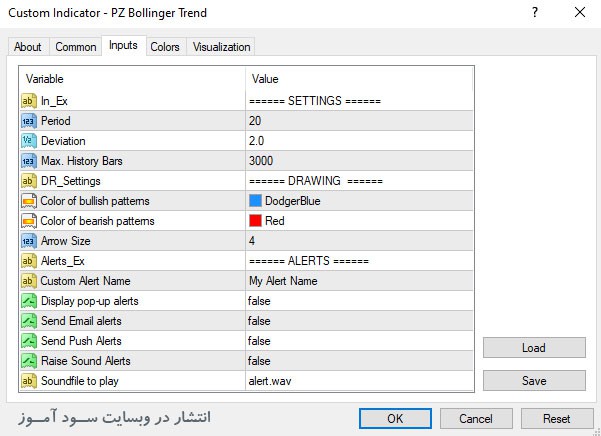Image resolution: width=601 pixels, height=436 pixels.
Task: Click the boolean icon beside Send Email alerts
Action: pos(28,321)
